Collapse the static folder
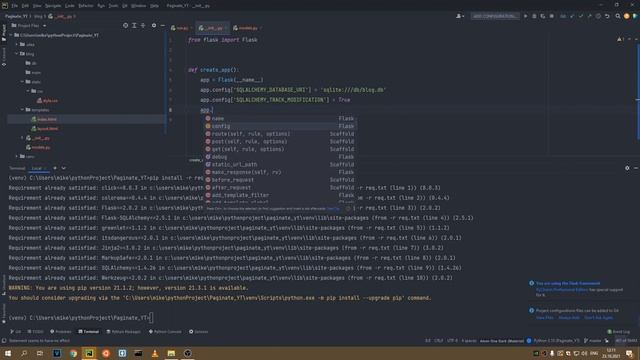Screen dimensions: 640x360 pyautogui.click(x=22, y=82)
